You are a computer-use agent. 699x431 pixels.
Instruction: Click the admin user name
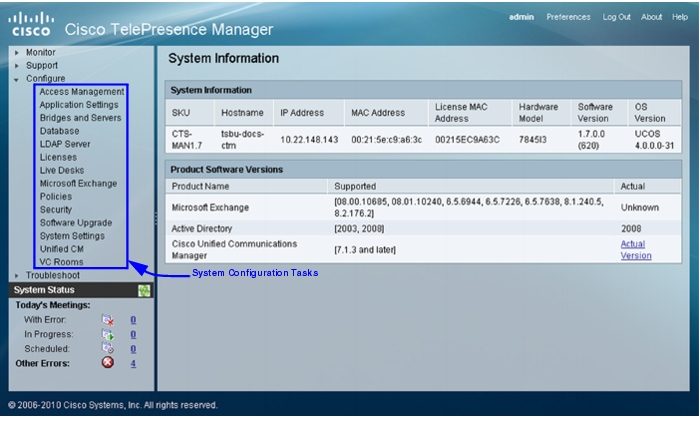[521, 17]
